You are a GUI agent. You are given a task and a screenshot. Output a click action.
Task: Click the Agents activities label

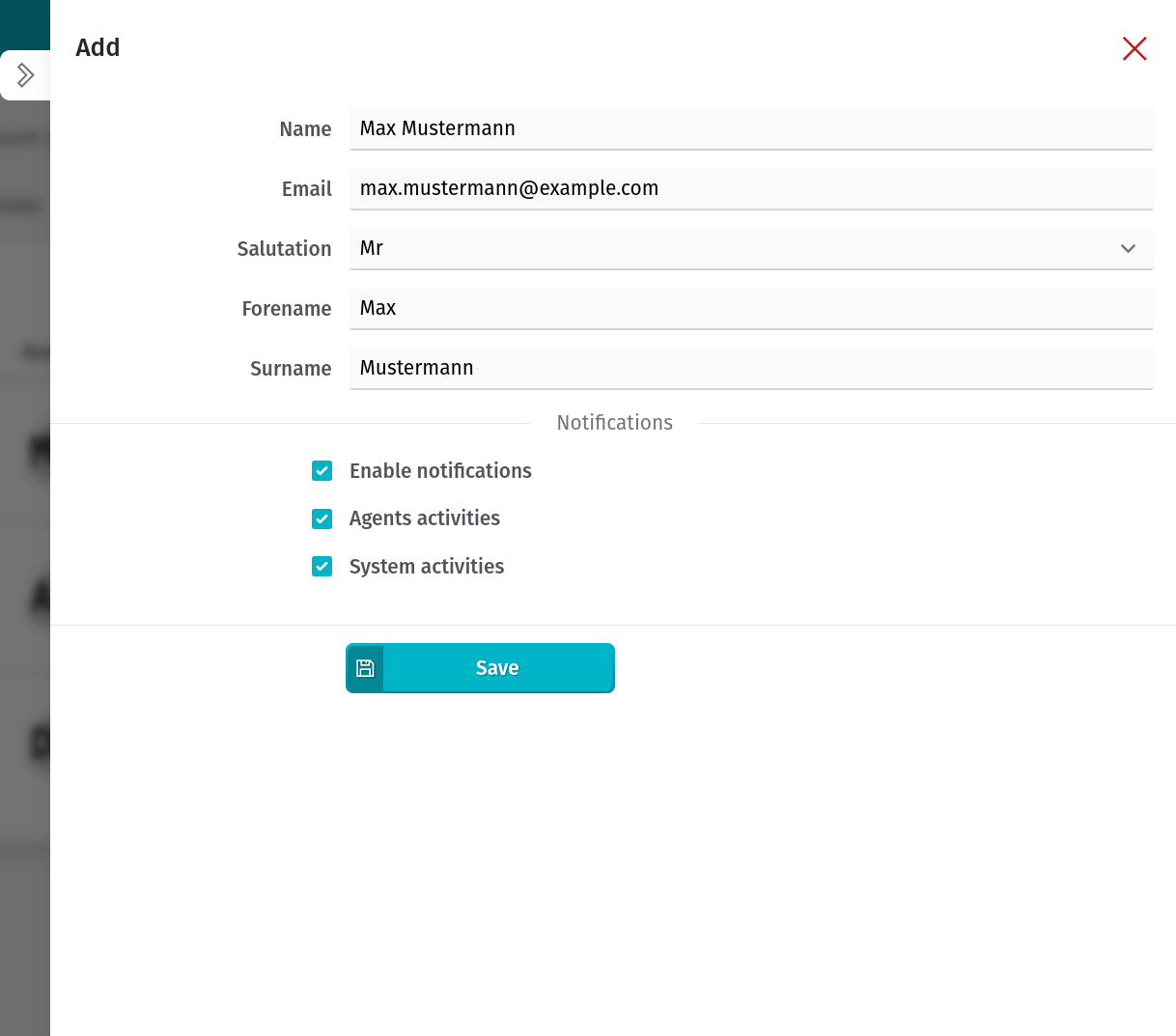pos(425,518)
